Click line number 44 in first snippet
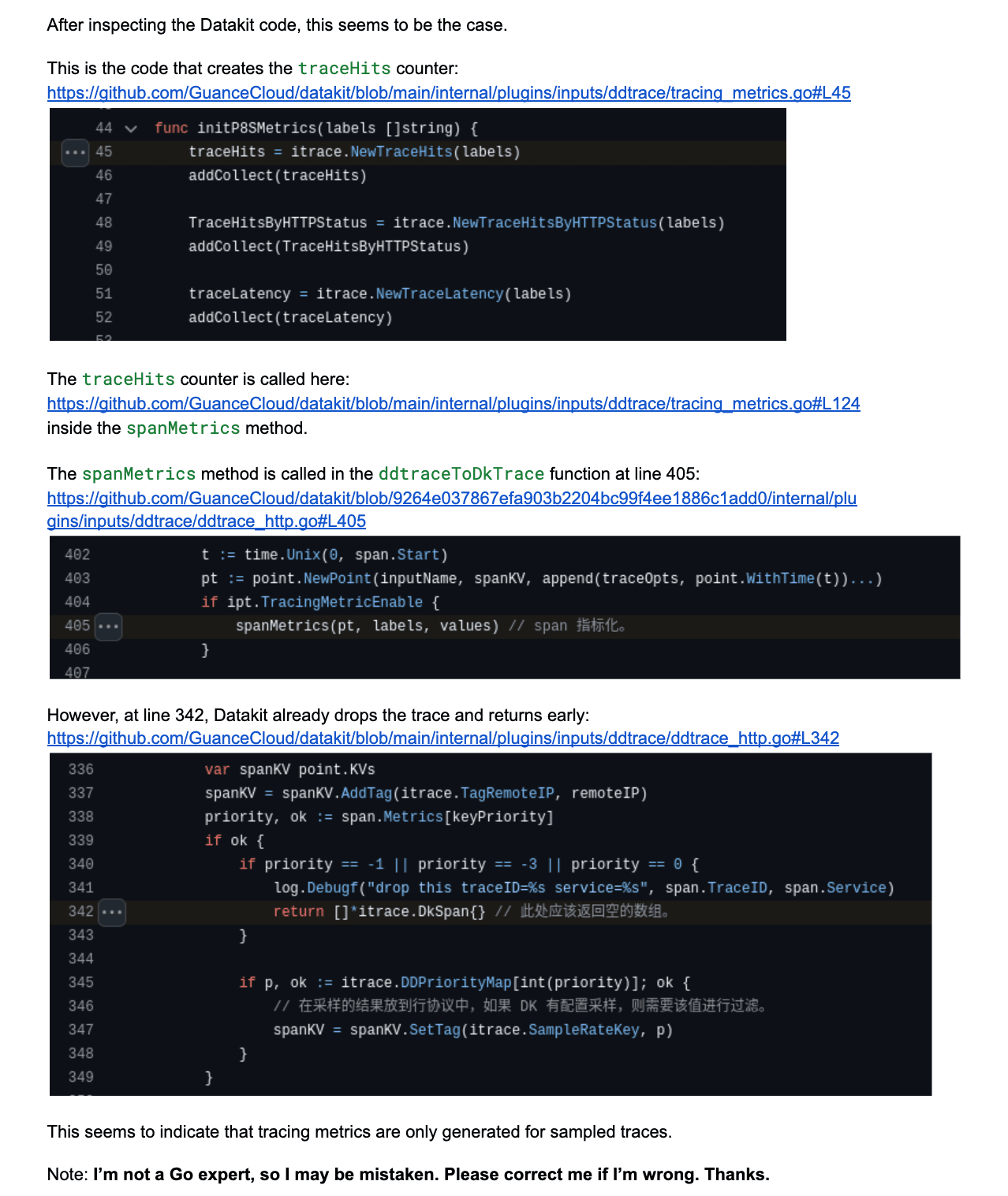 103,129
